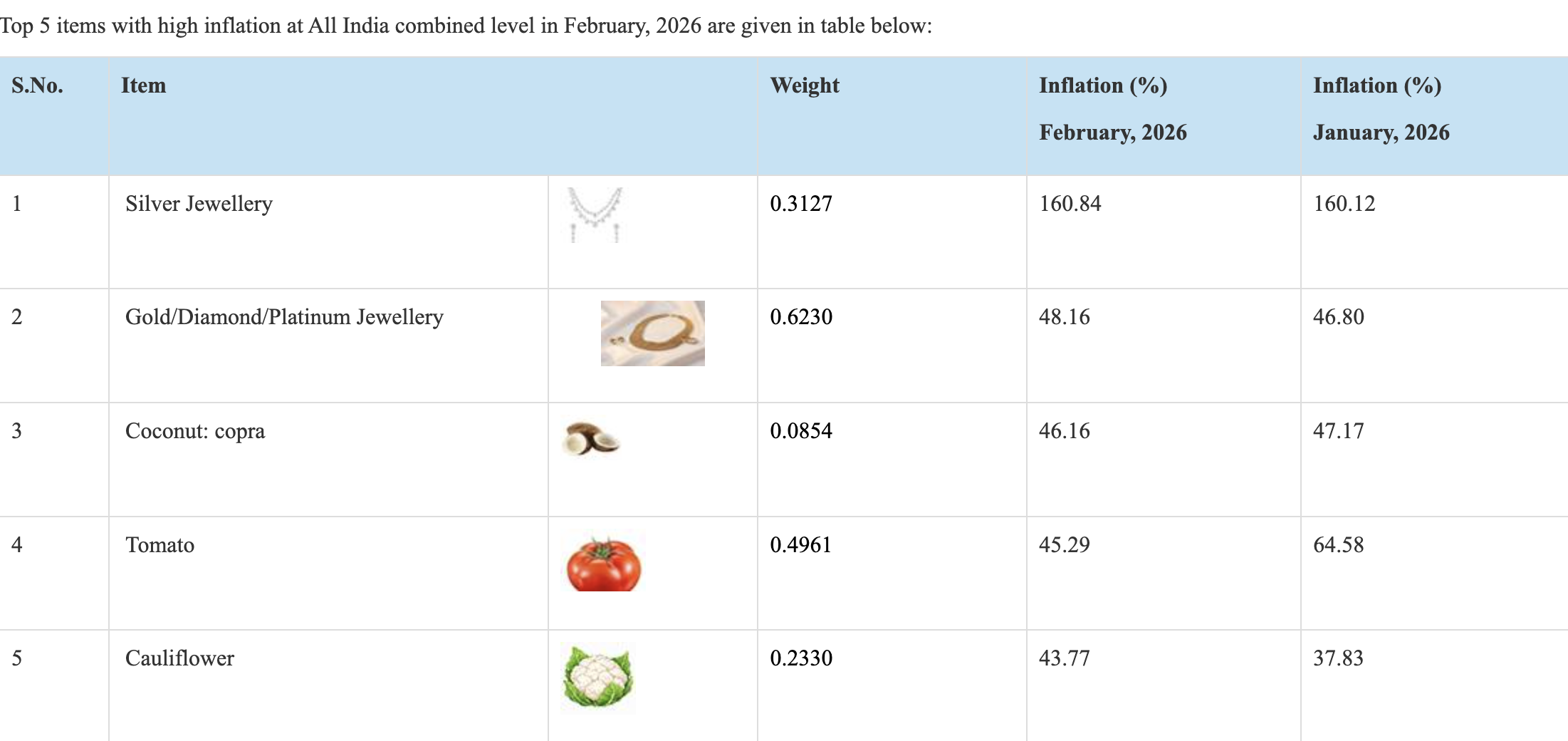Click the cauliflower image
This screenshot has width=1568, height=741.
(x=598, y=677)
